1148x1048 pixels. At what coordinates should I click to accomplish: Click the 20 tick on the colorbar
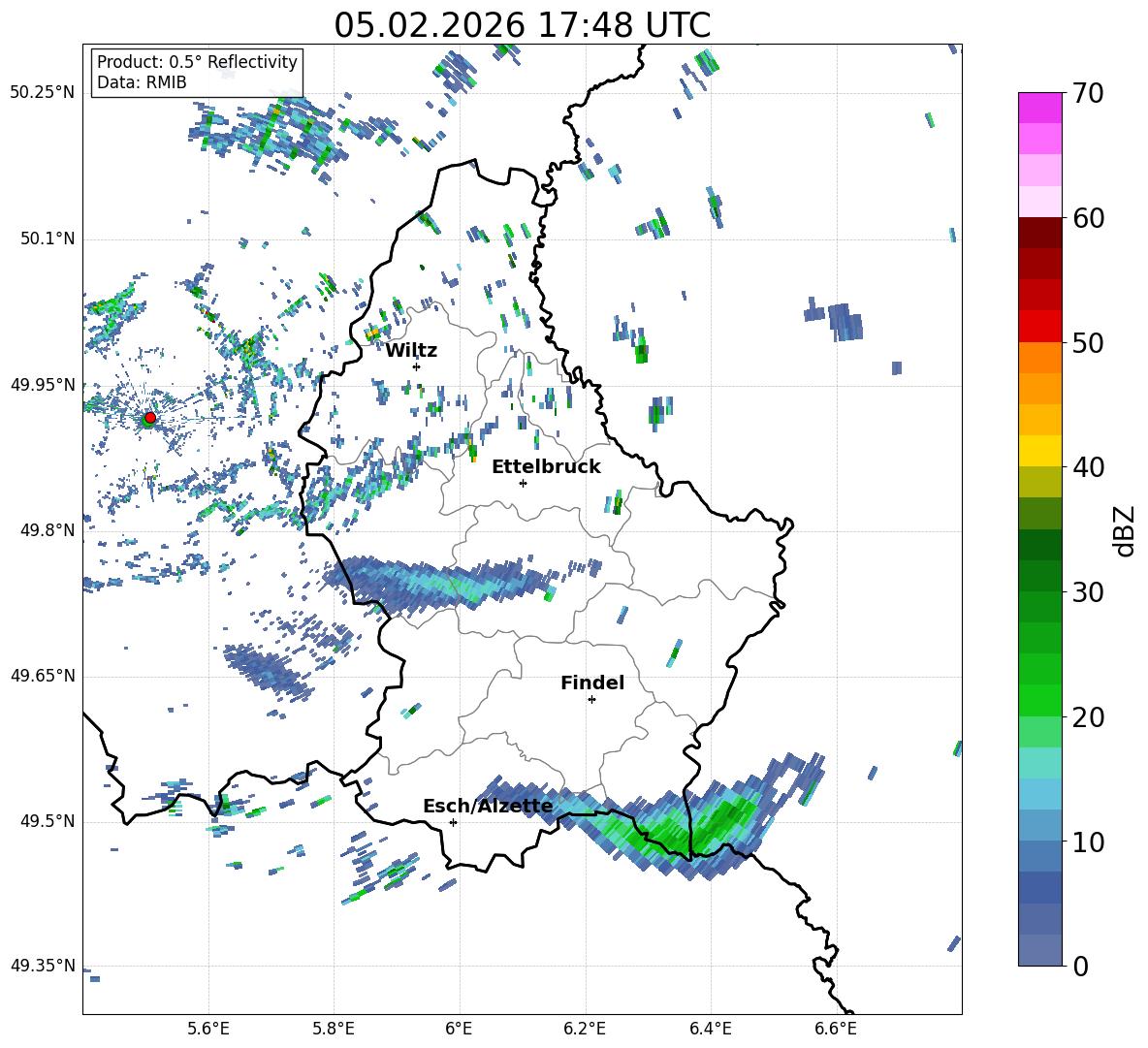click(1087, 717)
